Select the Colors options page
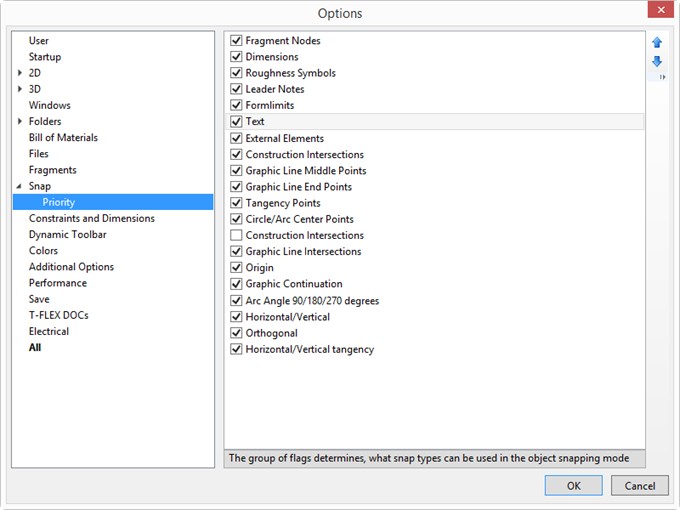The width and height of the screenshot is (680, 510). click(43, 251)
